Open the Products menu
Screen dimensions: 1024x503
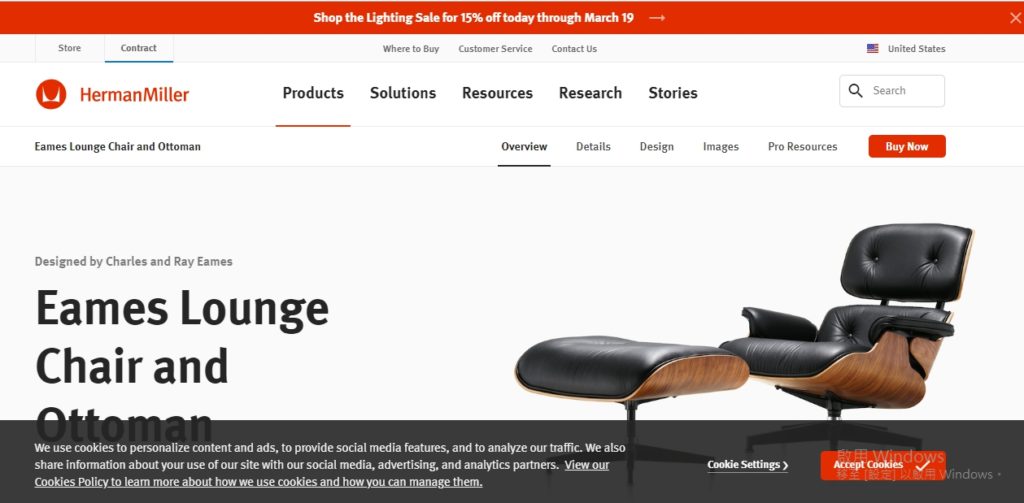pyautogui.click(x=313, y=93)
